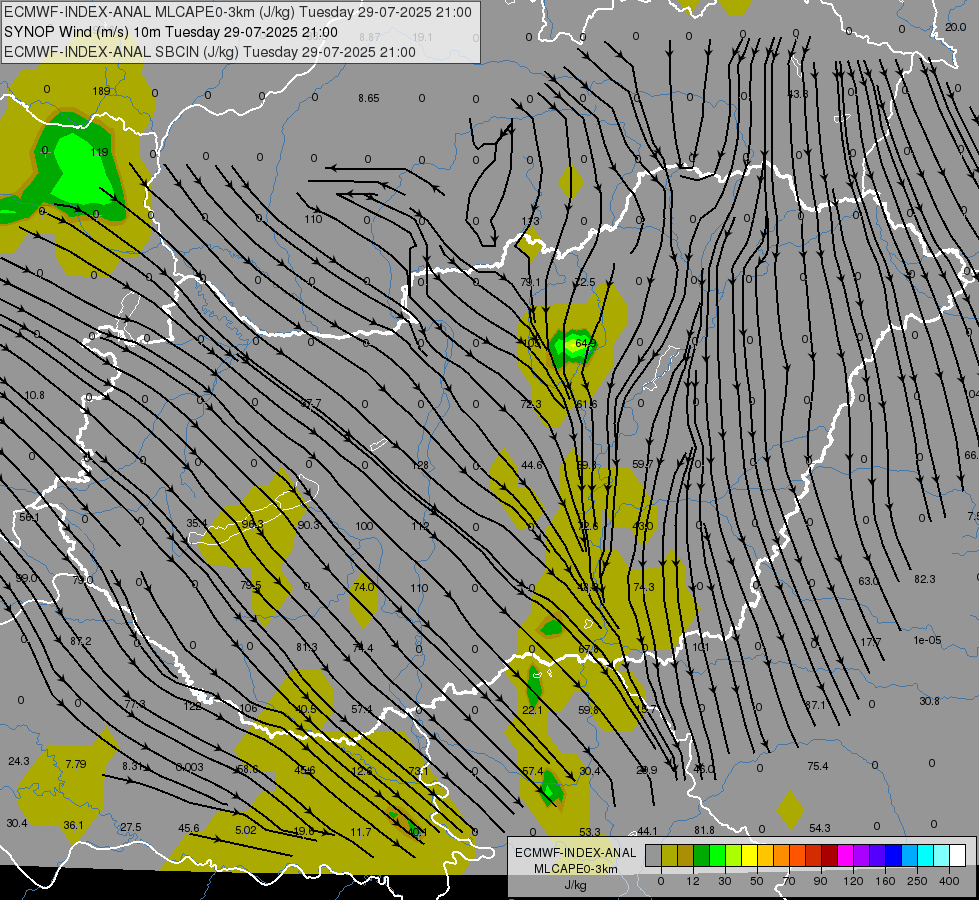Click the white swatch ending the legend
The image size is (979, 900).
click(x=958, y=855)
